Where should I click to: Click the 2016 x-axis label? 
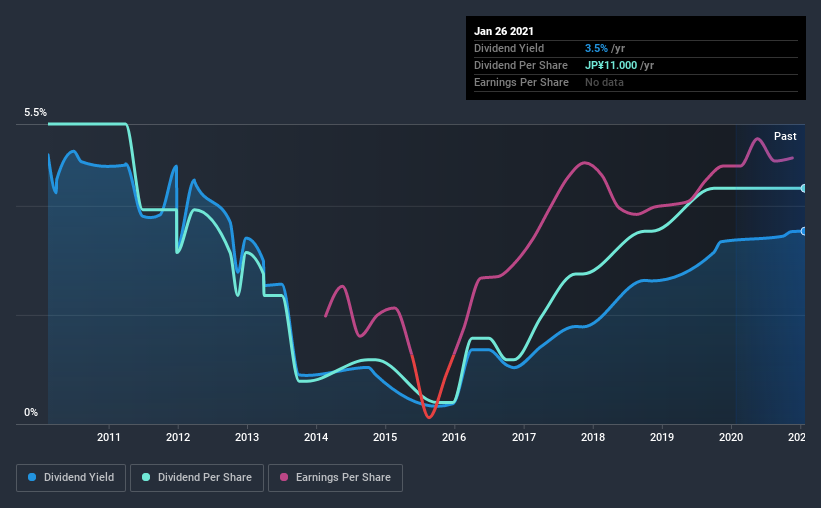click(x=454, y=437)
